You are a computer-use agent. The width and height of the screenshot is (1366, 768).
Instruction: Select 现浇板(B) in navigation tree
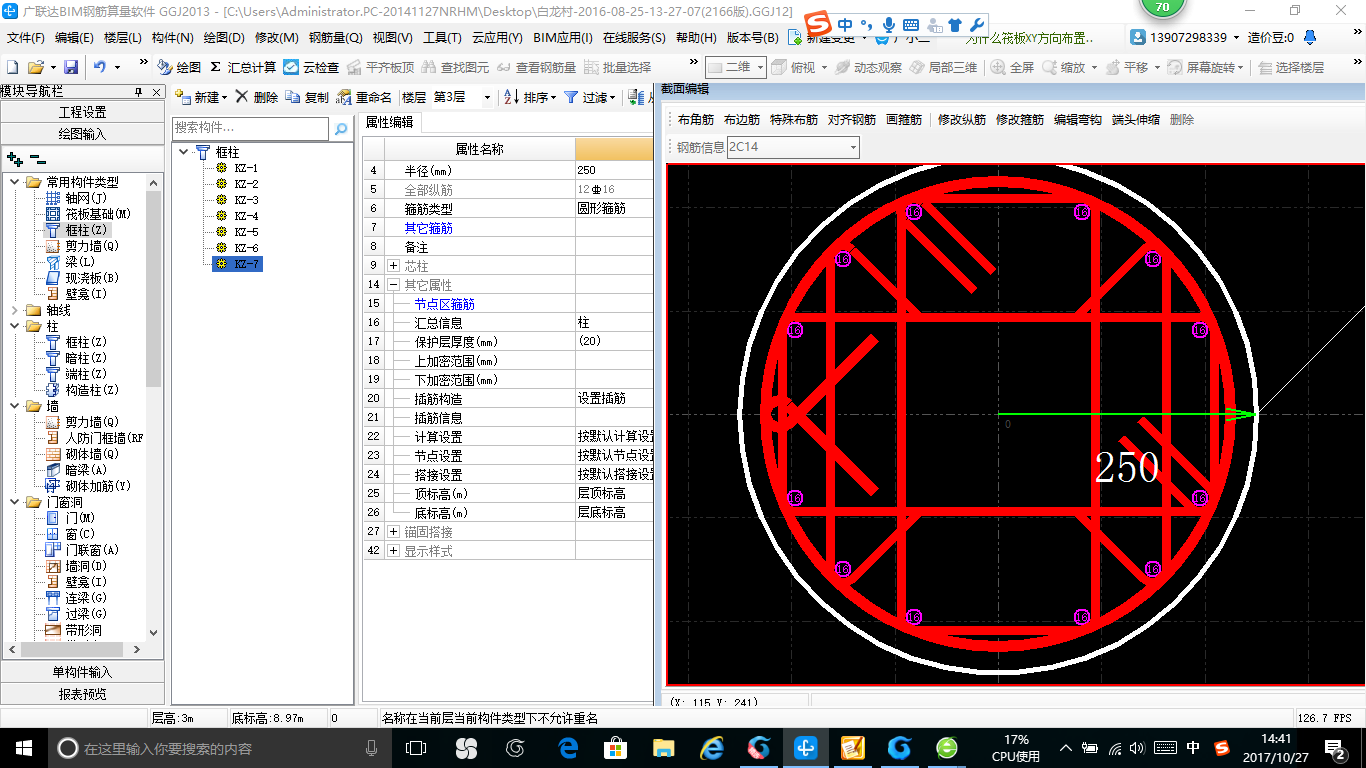point(92,278)
